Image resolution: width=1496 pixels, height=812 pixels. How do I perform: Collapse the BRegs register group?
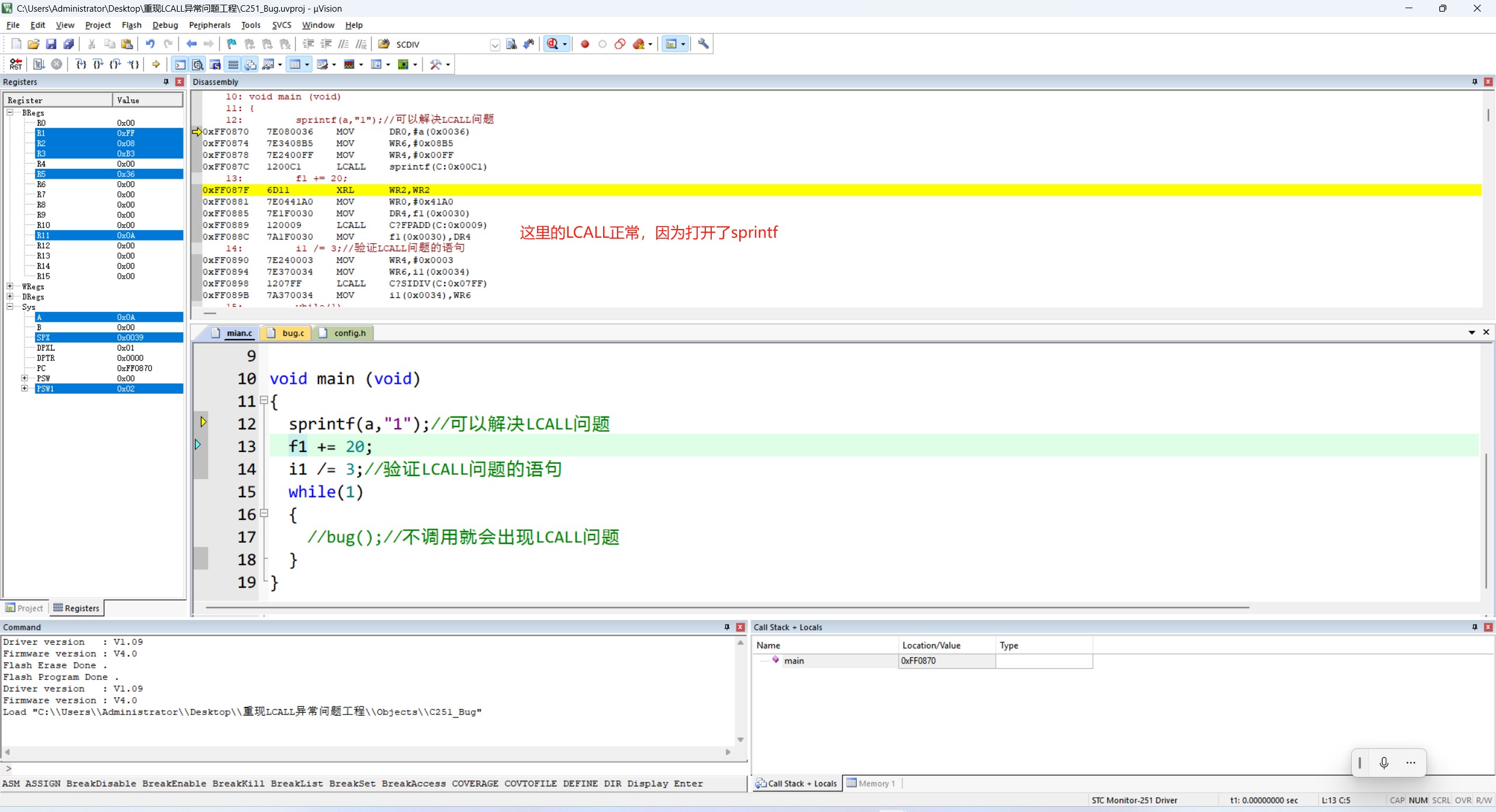(10, 112)
